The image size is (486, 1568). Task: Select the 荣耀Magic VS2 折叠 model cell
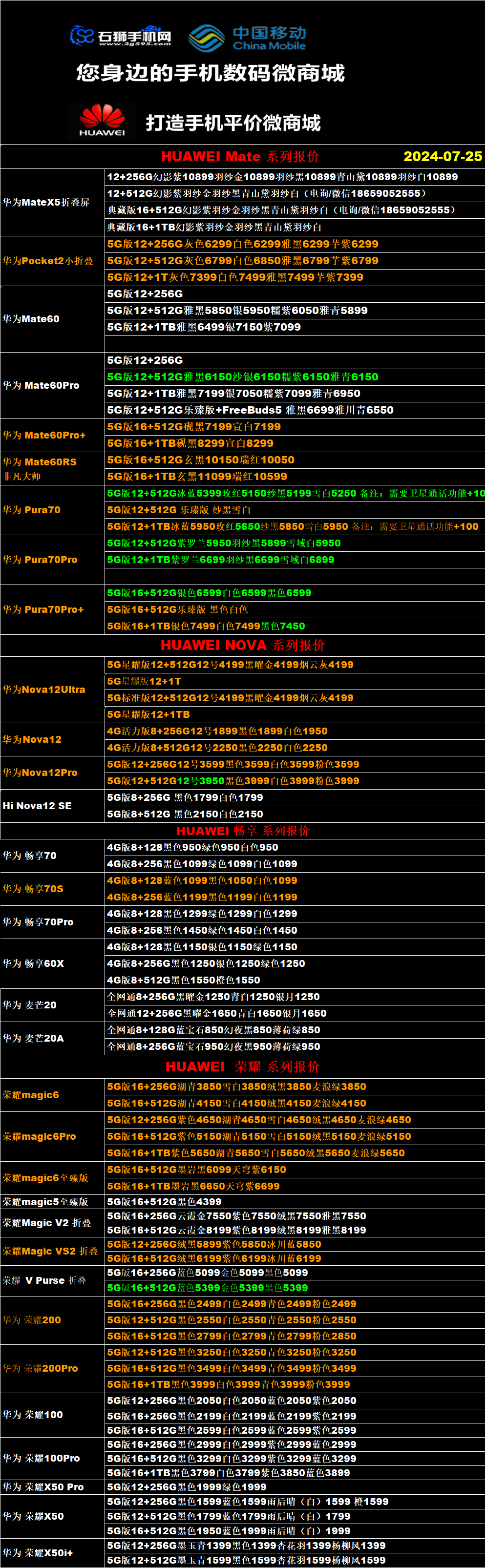coord(53,1252)
